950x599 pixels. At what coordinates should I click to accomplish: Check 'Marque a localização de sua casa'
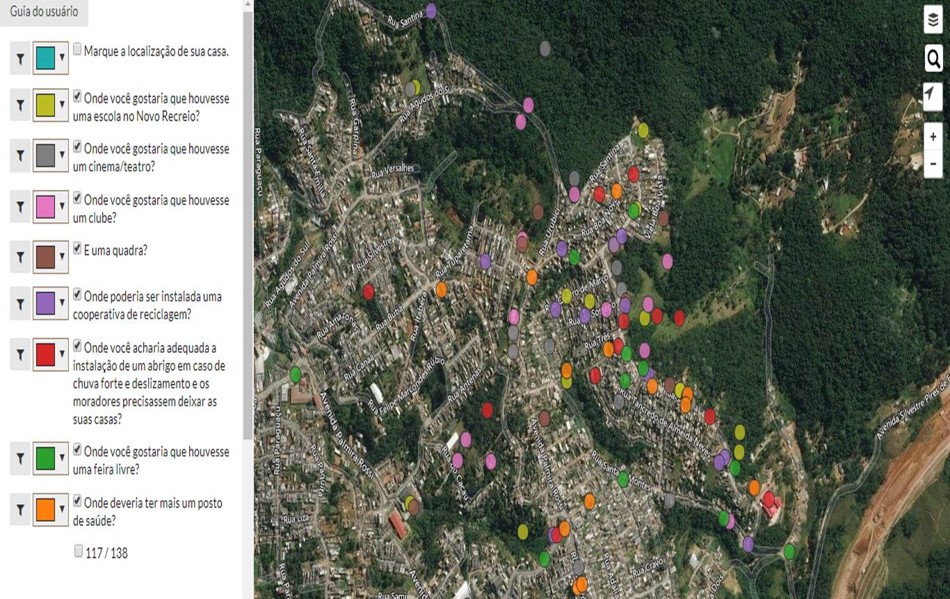click(78, 49)
